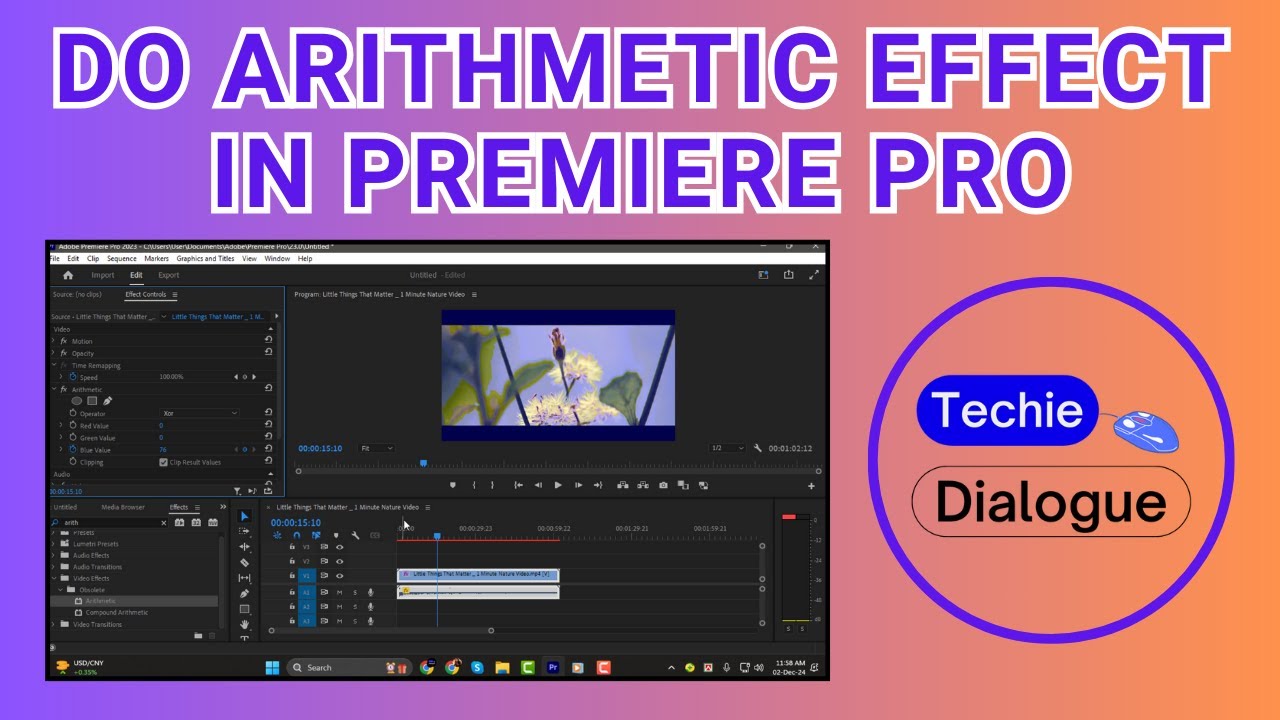This screenshot has height=720, width=1280.
Task: Create ellipse mask for Arithmetic effect
Action: (76, 401)
